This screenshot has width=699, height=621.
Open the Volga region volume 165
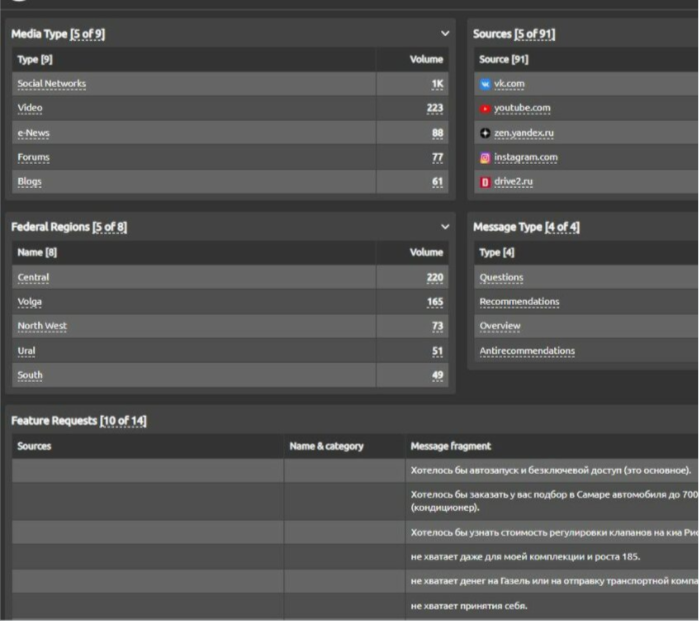coord(434,302)
